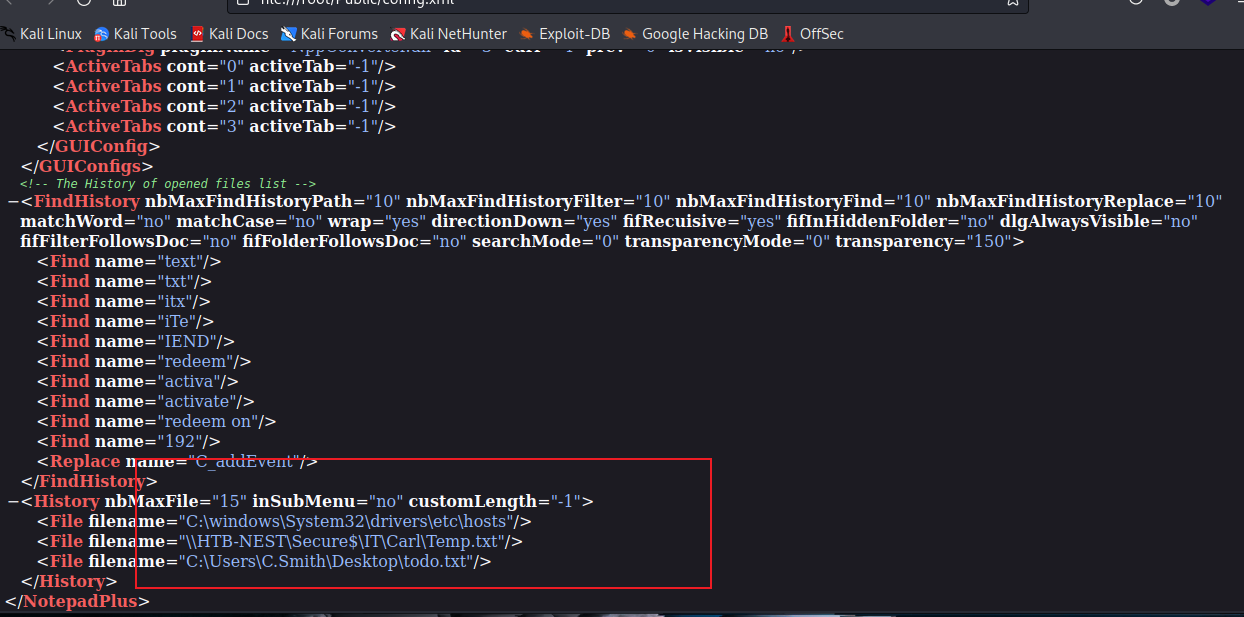Click the Find name="activate" line
The height and width of the screenshot is (617, 1244).
point(147,401)
